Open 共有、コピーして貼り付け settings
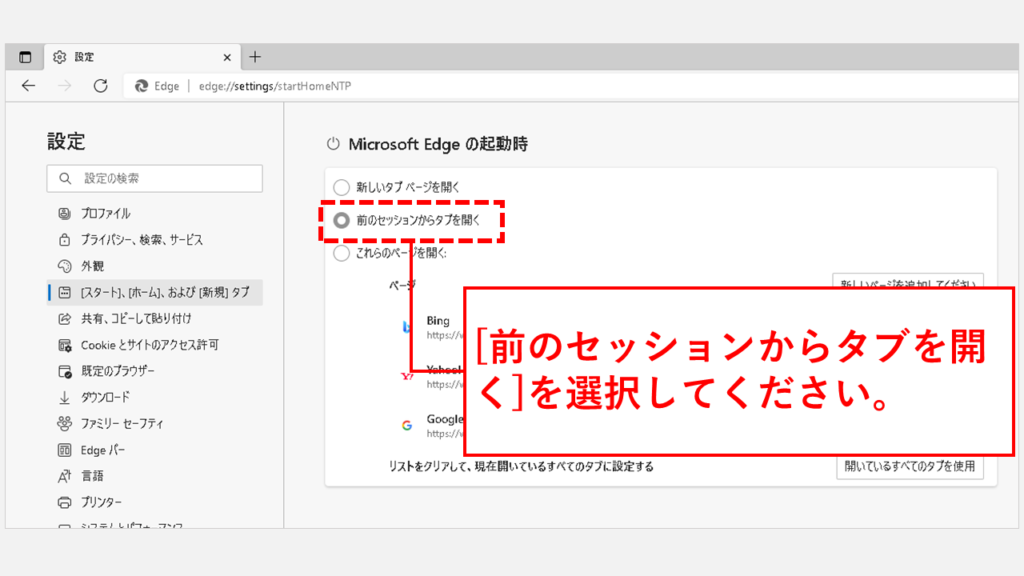The image size is (1024, 576). pyautogui.click(x=136, y=318)
